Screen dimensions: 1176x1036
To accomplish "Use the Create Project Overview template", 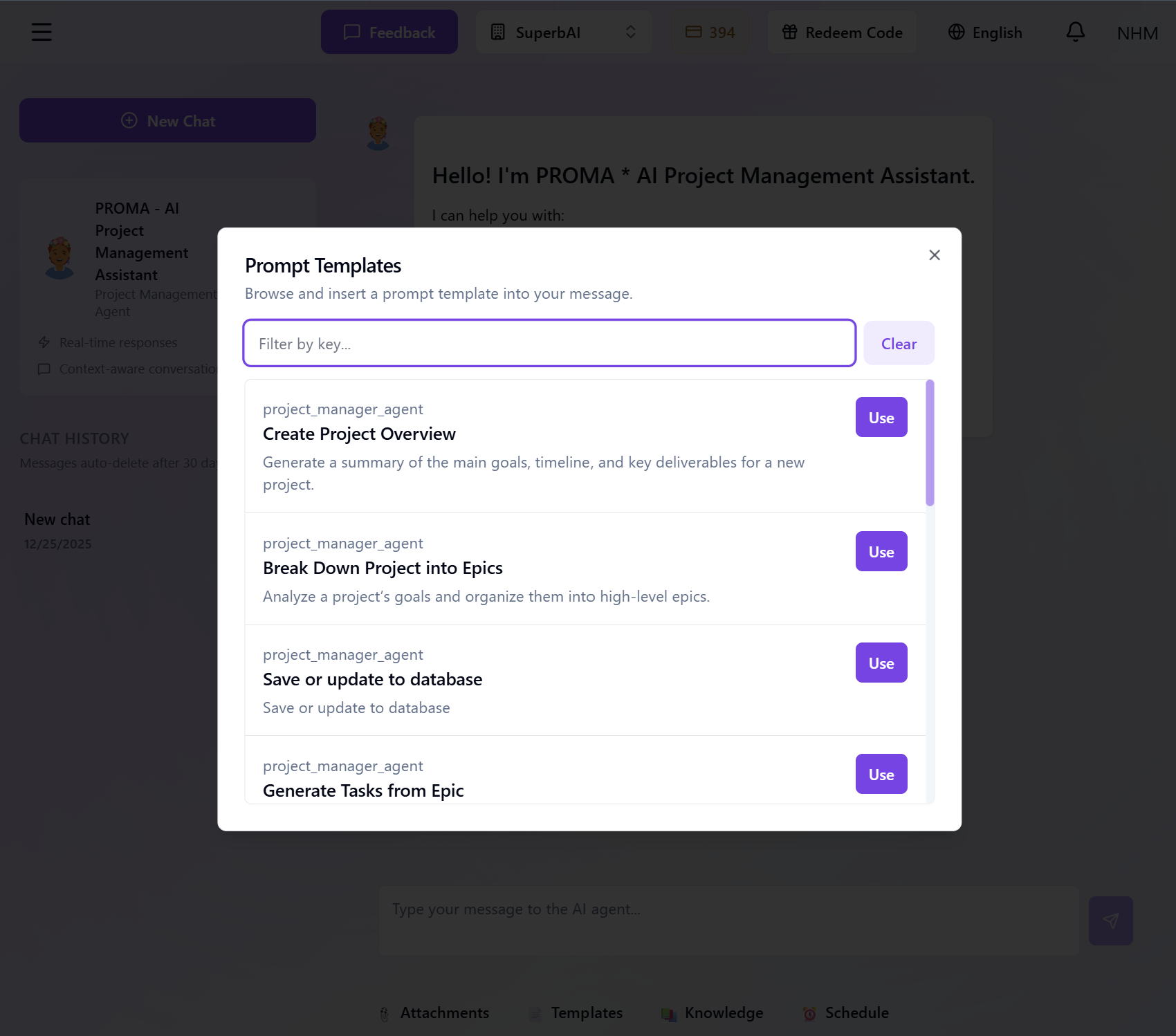I will [881, 417].
